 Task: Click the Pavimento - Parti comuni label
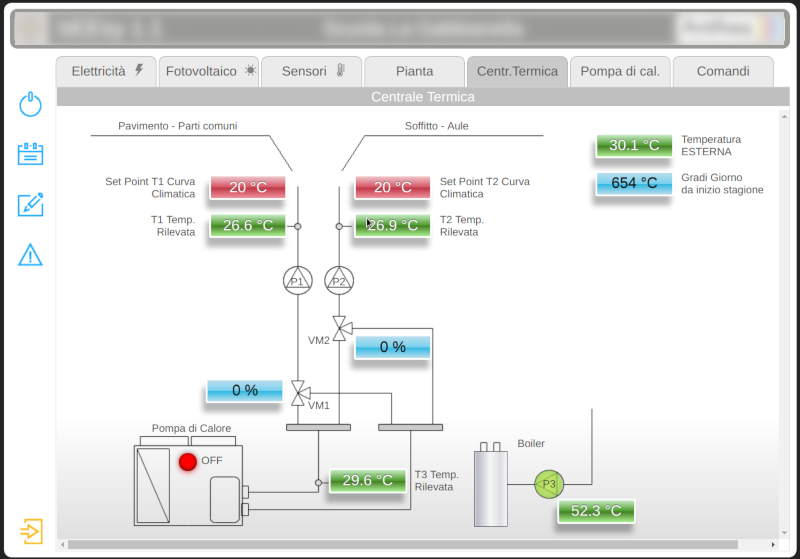pos(178,126)
